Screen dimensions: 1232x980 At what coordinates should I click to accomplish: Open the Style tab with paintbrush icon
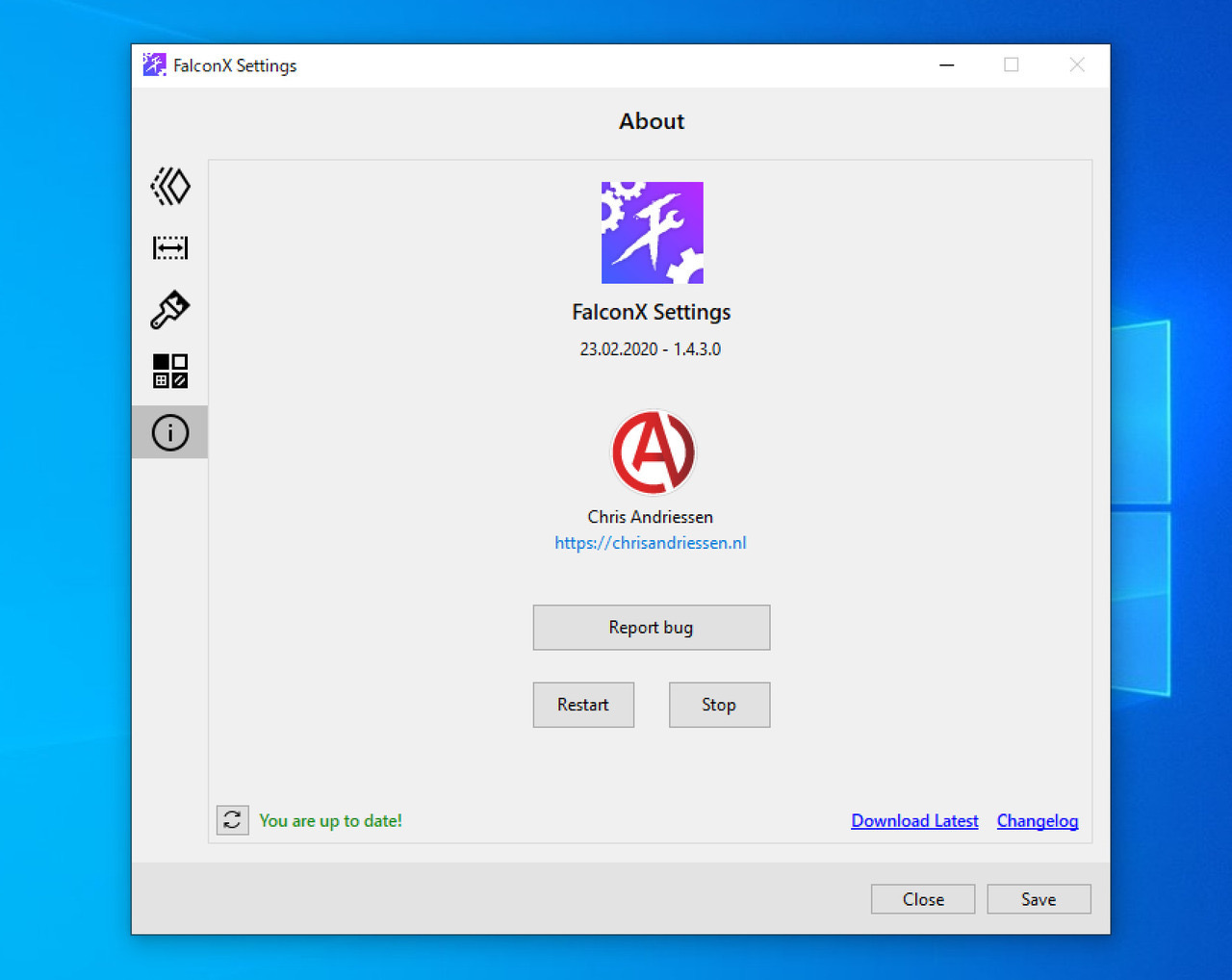[x=170, y=310]
